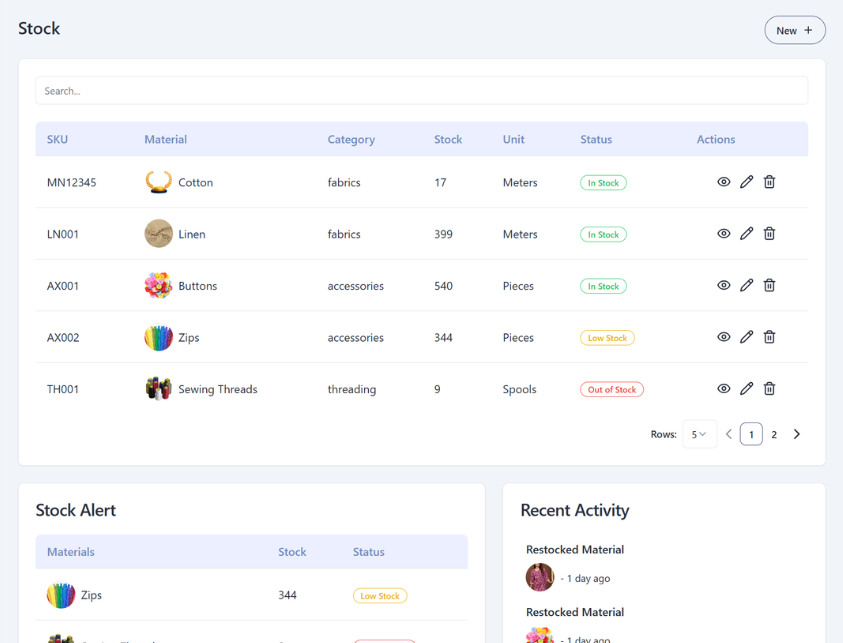The image size is (843, 643).
Task: Edit the Linen row
Action: tap(746, 233)
